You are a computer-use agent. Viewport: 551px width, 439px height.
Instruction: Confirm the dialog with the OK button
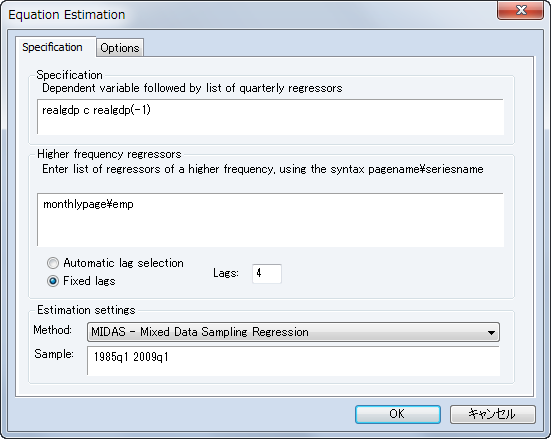398,414
